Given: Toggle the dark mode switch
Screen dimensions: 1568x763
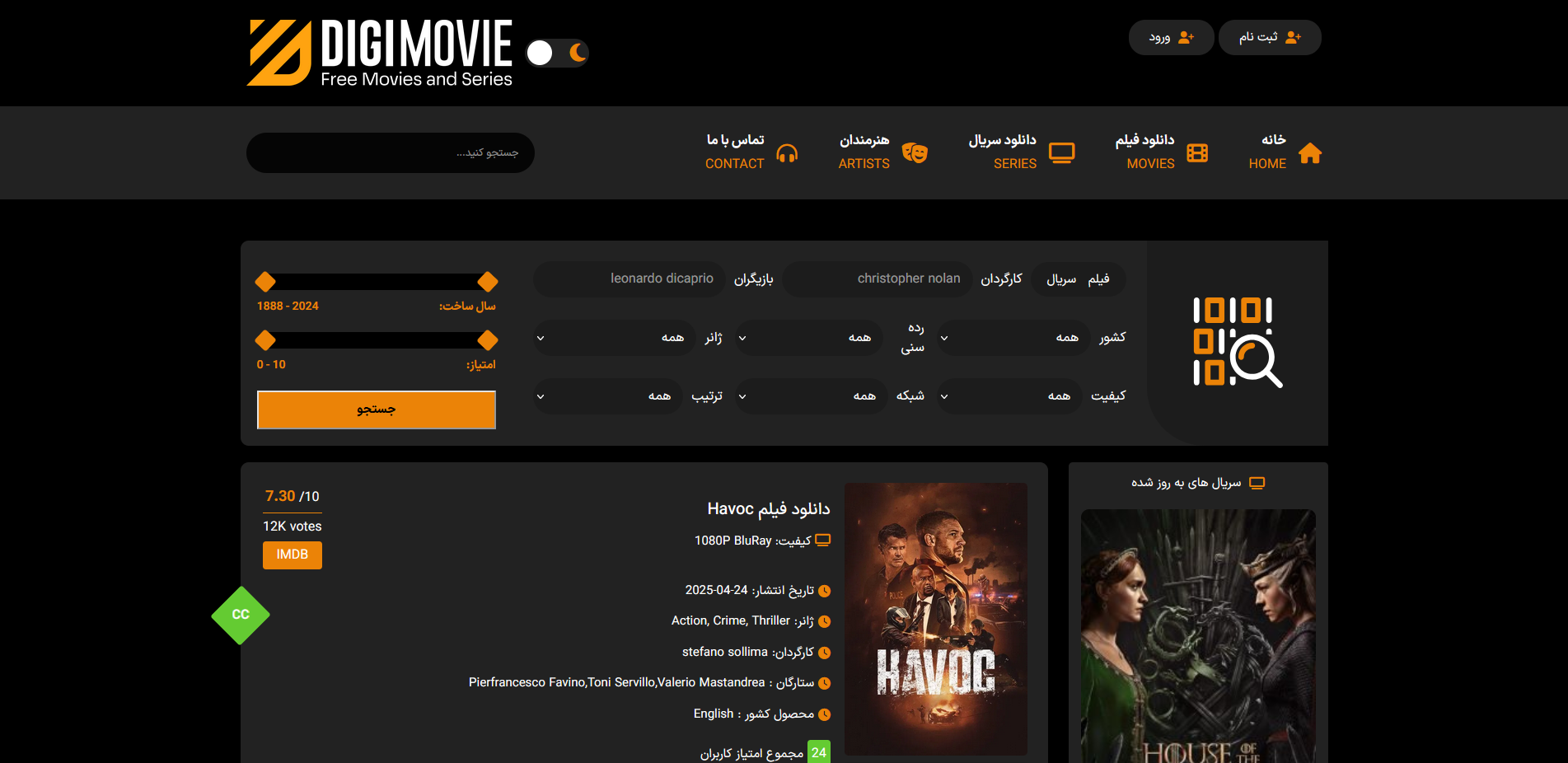Looking at the screenshot, I should tap(557, 53).
